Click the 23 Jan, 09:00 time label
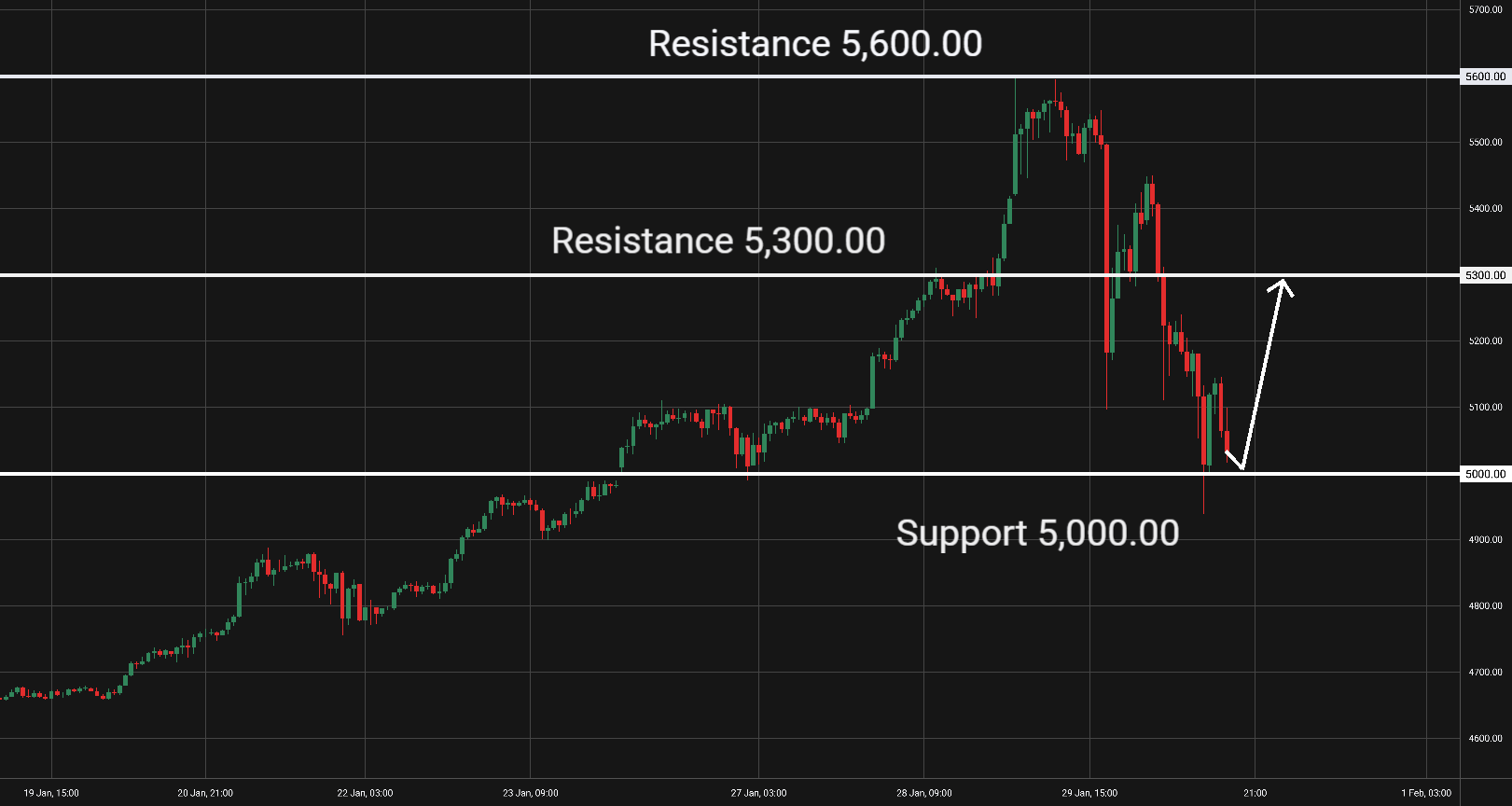 pyautogui.click(x=531, y=793)
